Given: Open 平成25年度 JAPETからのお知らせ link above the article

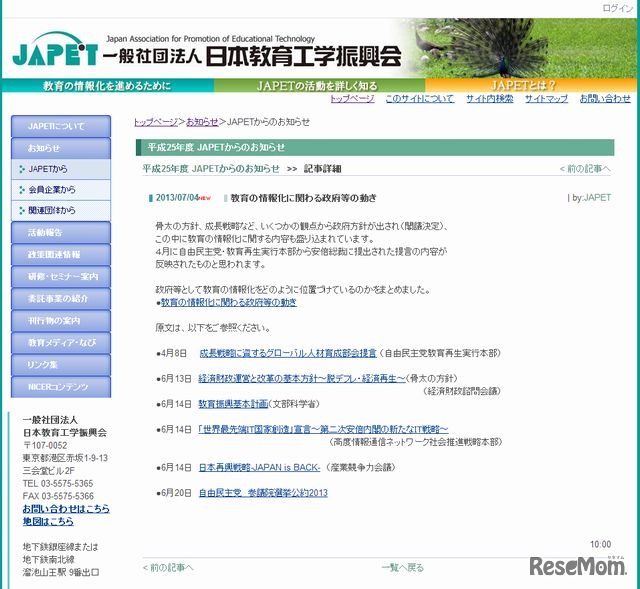Looking at the screenshot, I should click(x=211, y=169).
